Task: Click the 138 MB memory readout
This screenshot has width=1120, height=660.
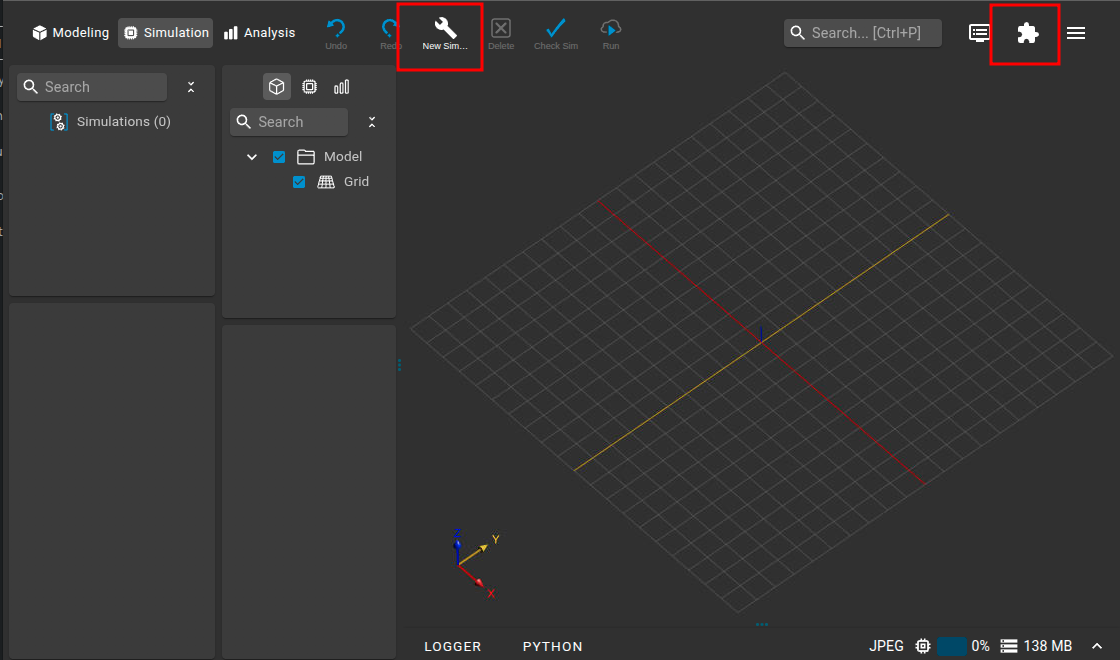Action: tap(1048, 646)
